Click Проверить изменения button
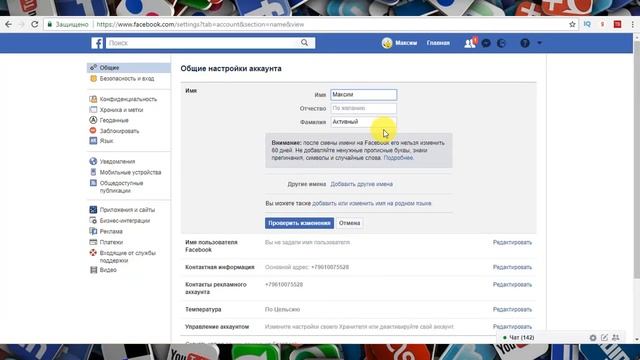Image resolution: width=640 pixels, height=360 pixels. pos(299,223)
